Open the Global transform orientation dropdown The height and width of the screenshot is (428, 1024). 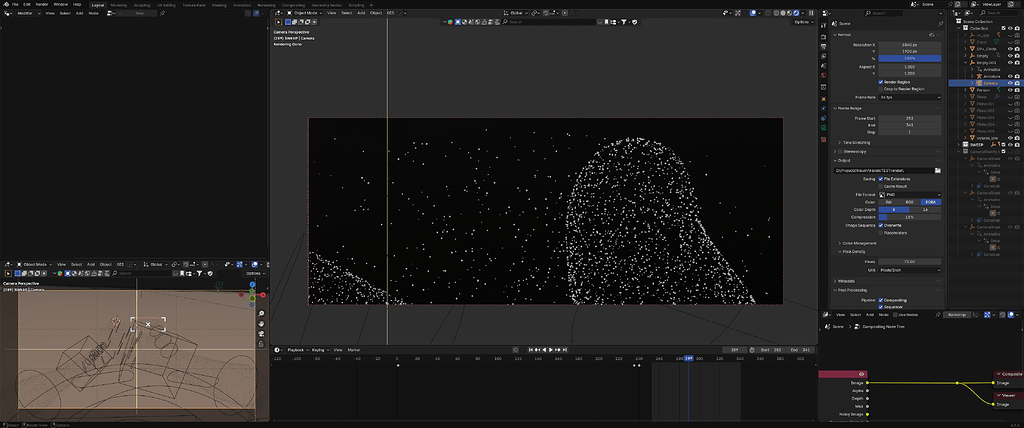[x=517, y=12]
